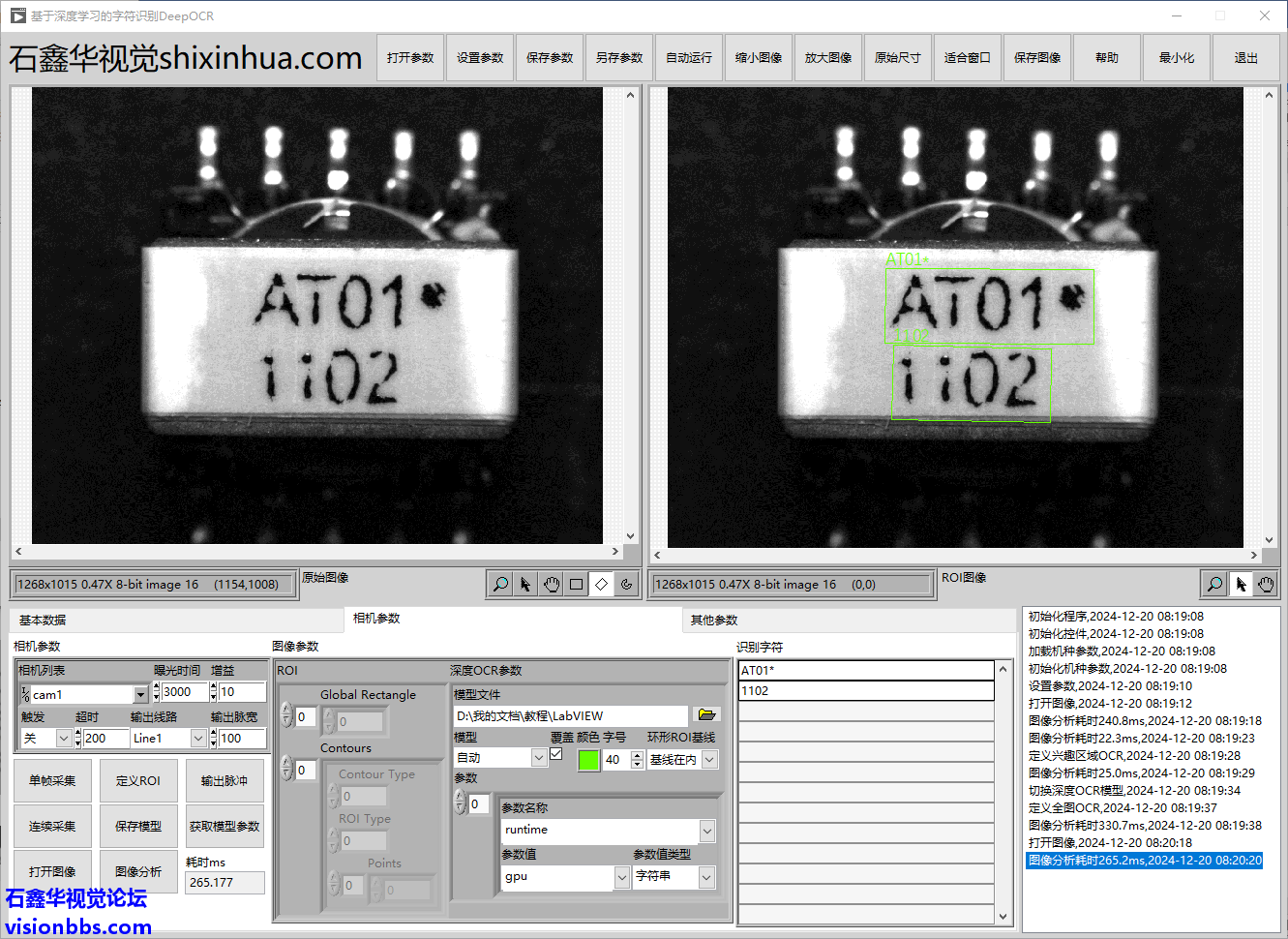Switch to the 基本数据 tab

point(43,620)
